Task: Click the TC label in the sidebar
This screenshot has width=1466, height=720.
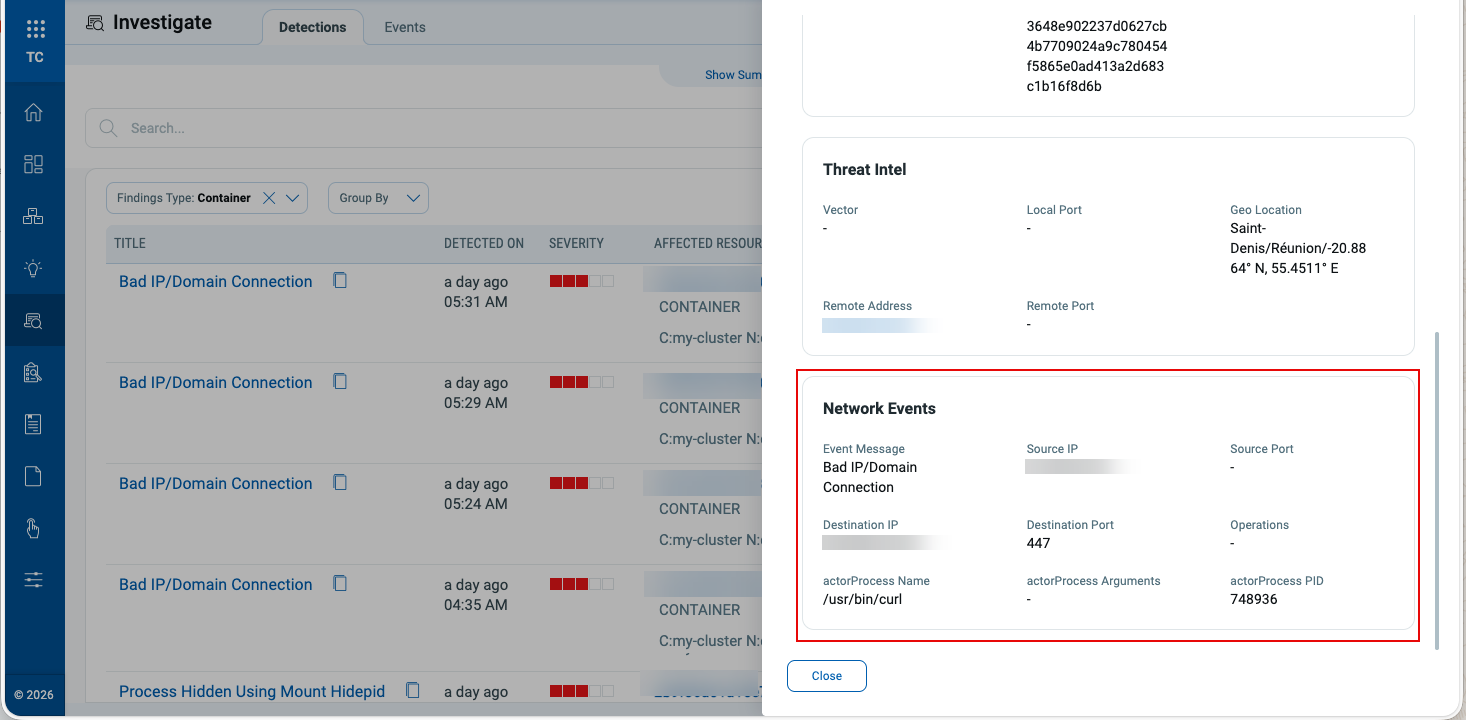Action: [x=35, y=57]
